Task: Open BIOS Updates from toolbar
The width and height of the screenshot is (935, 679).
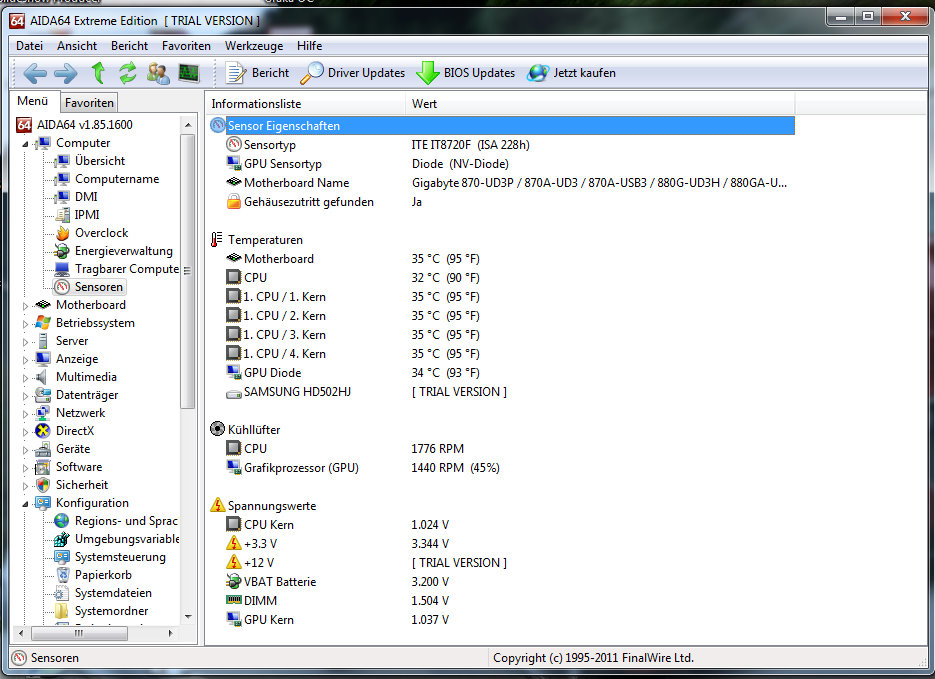Action: coord(465,73)
